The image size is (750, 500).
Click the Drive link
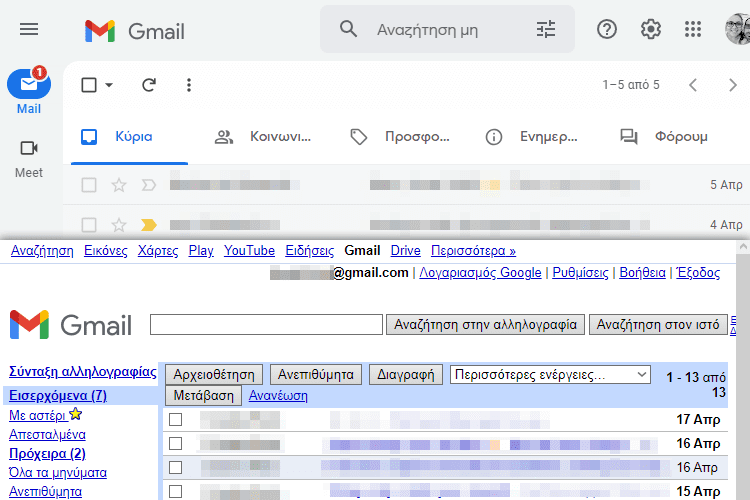click(x=406, y=251)
